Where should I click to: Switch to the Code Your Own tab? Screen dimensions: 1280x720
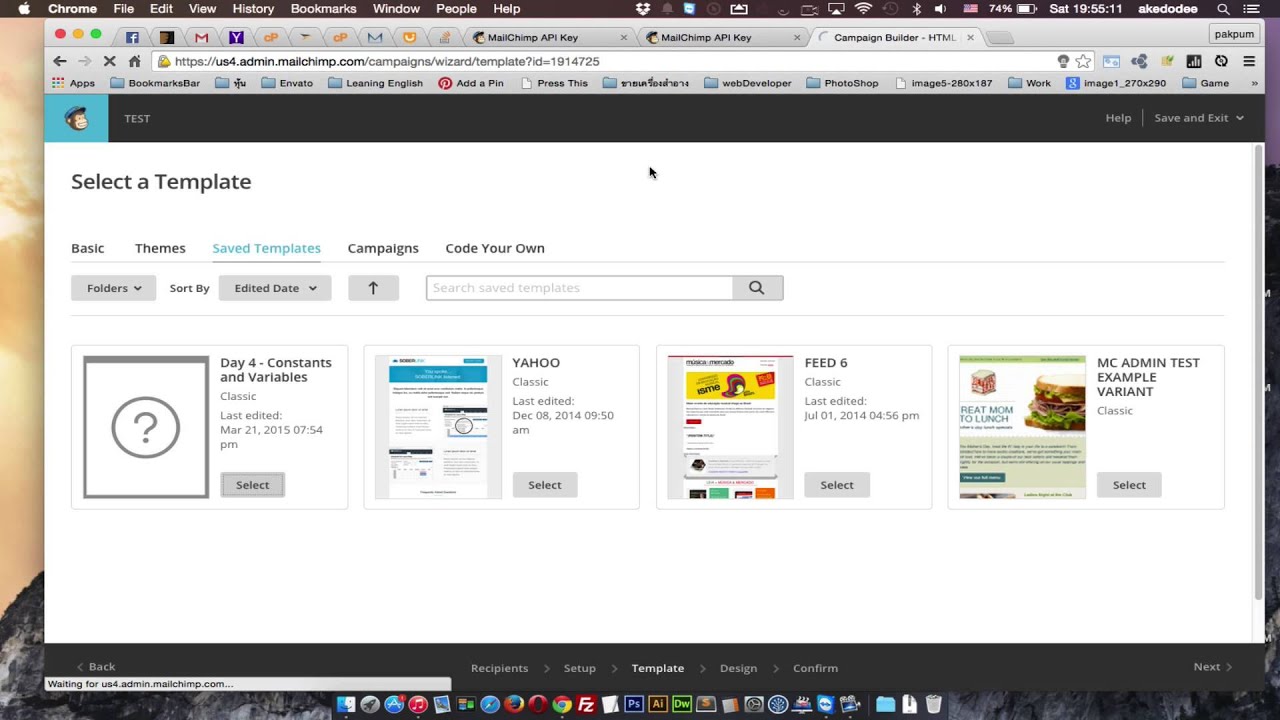click(x=495, y=248)
